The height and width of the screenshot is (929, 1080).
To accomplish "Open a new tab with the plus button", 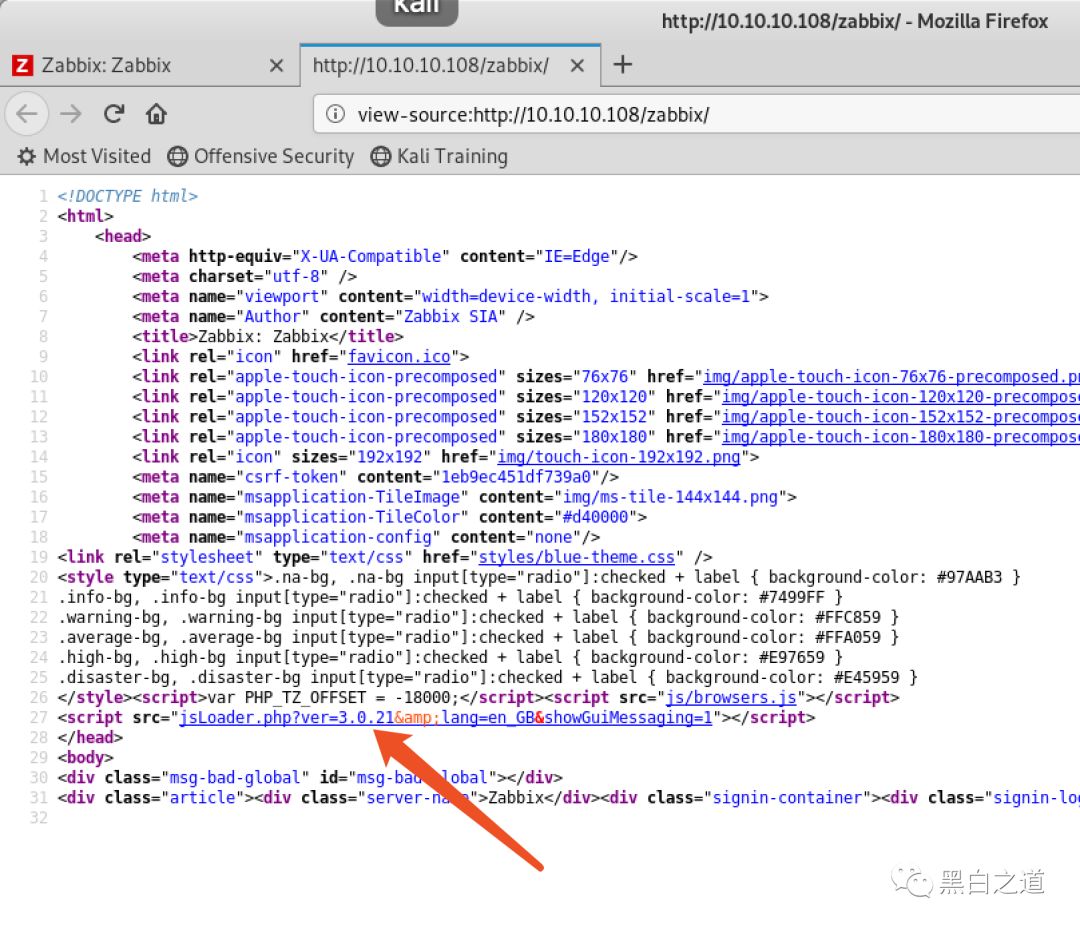I will [623, 65].
